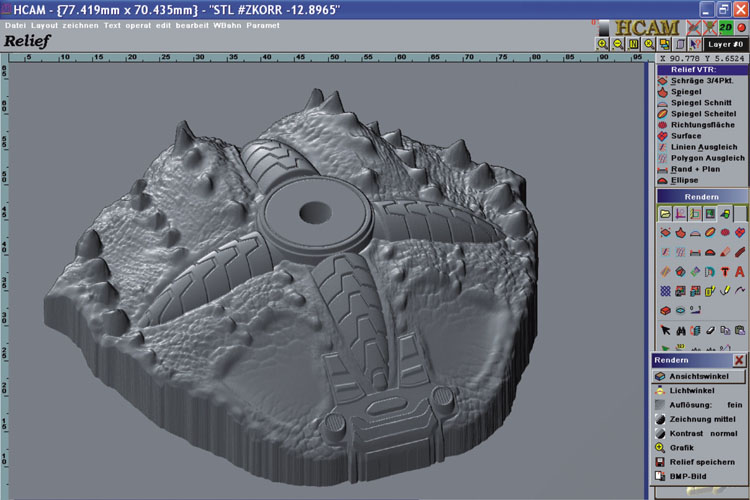
Task: Change the Auflösung: fein setting
Action: coord(699,405)
